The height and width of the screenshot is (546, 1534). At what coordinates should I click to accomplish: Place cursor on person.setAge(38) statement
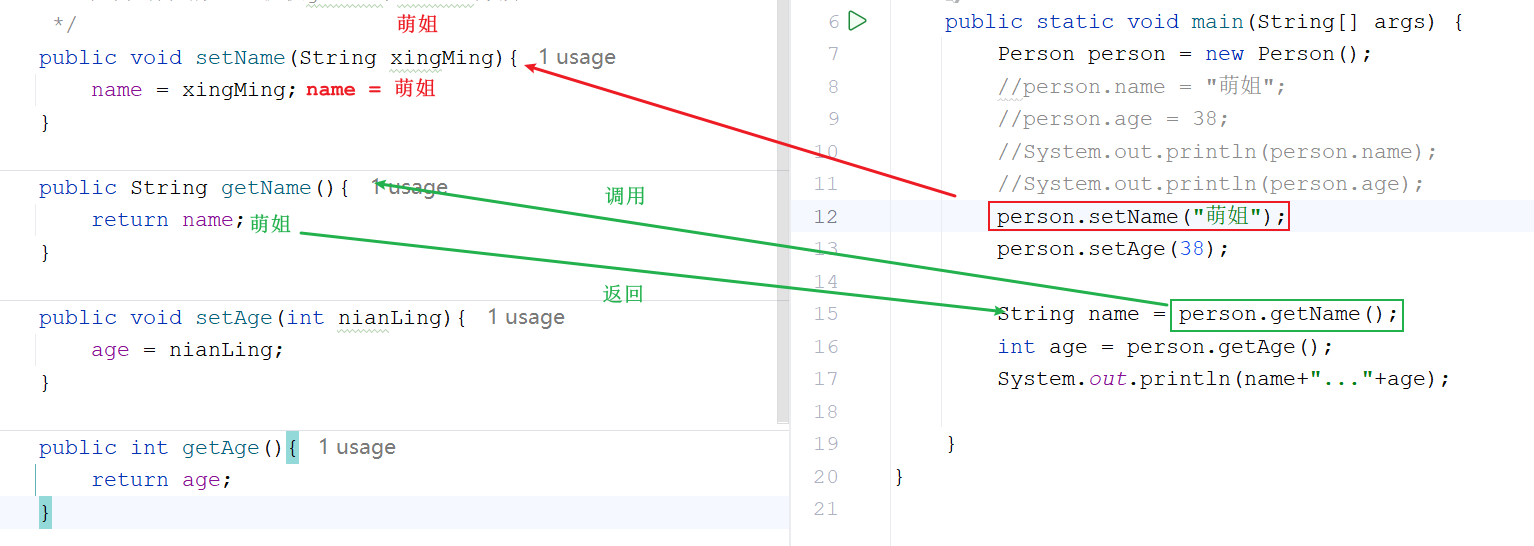tap(1112, 249)
